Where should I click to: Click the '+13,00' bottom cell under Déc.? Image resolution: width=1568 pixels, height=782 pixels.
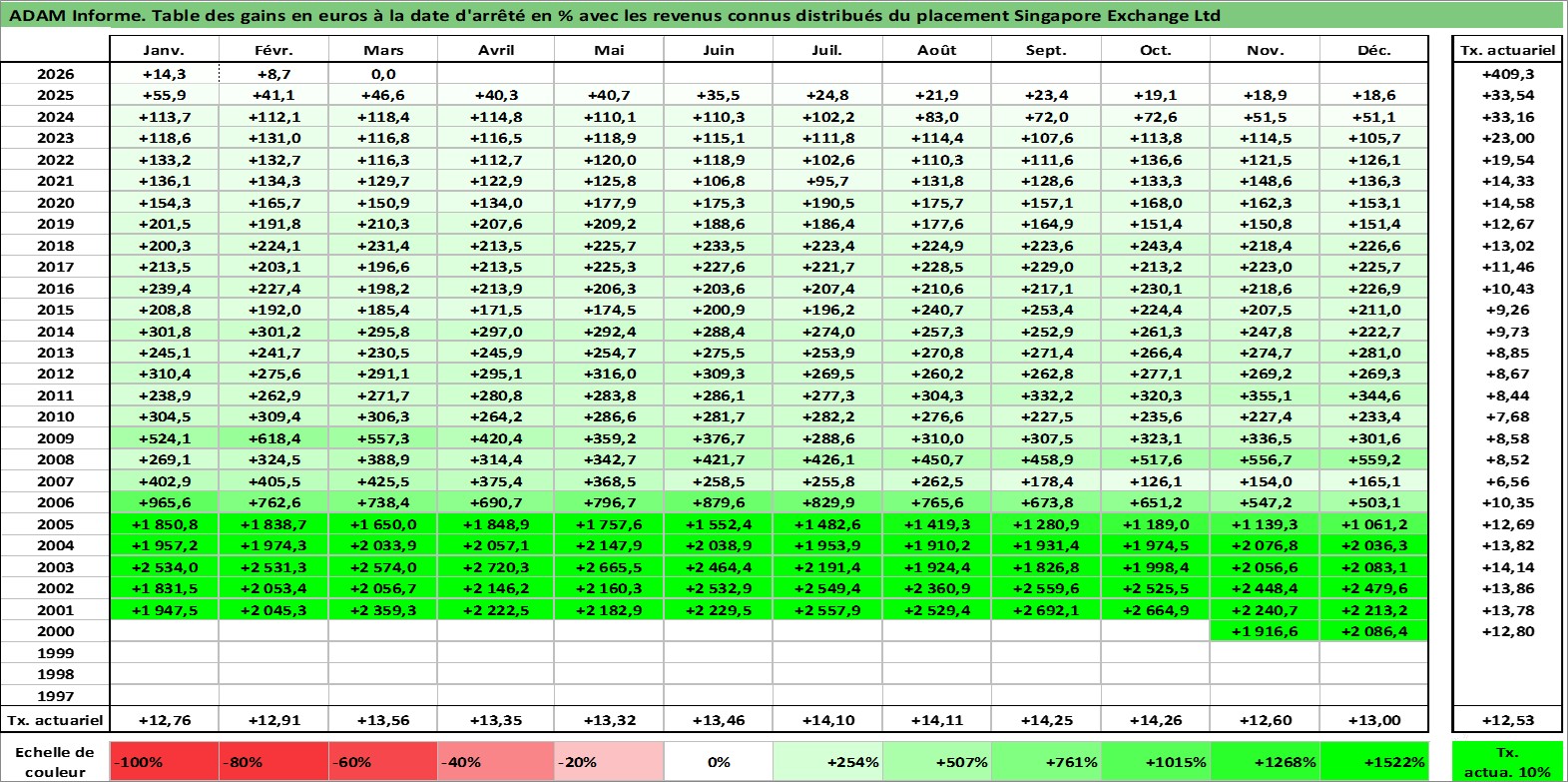point(1373,719)
